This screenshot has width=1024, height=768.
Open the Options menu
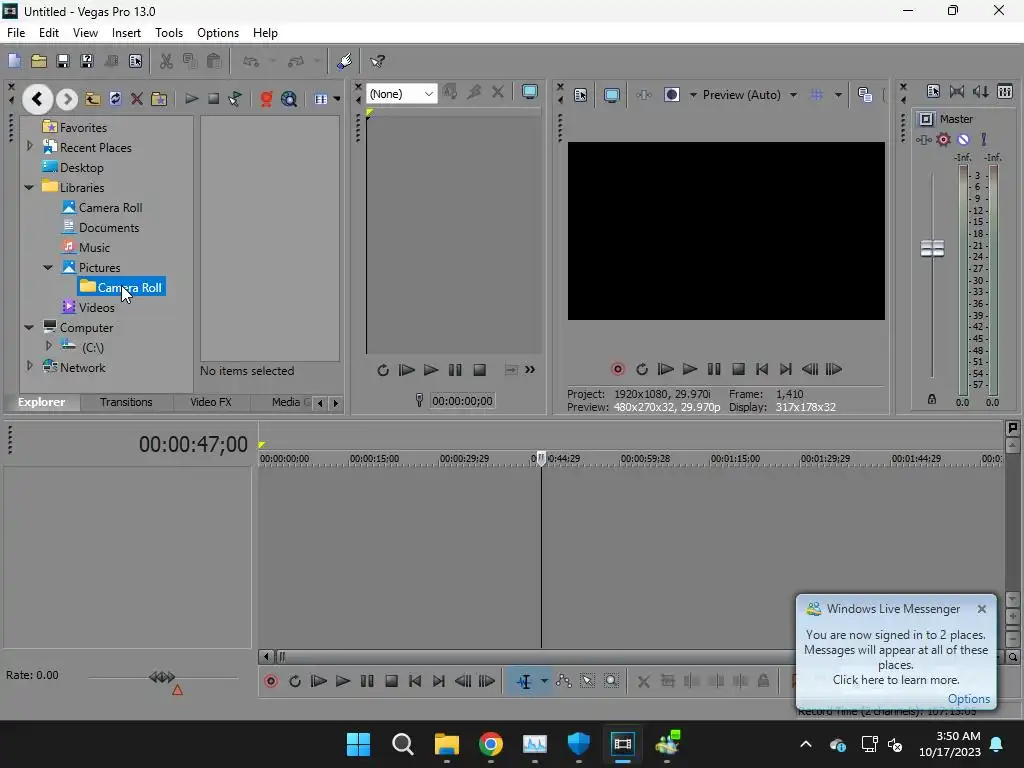[217, 33]
